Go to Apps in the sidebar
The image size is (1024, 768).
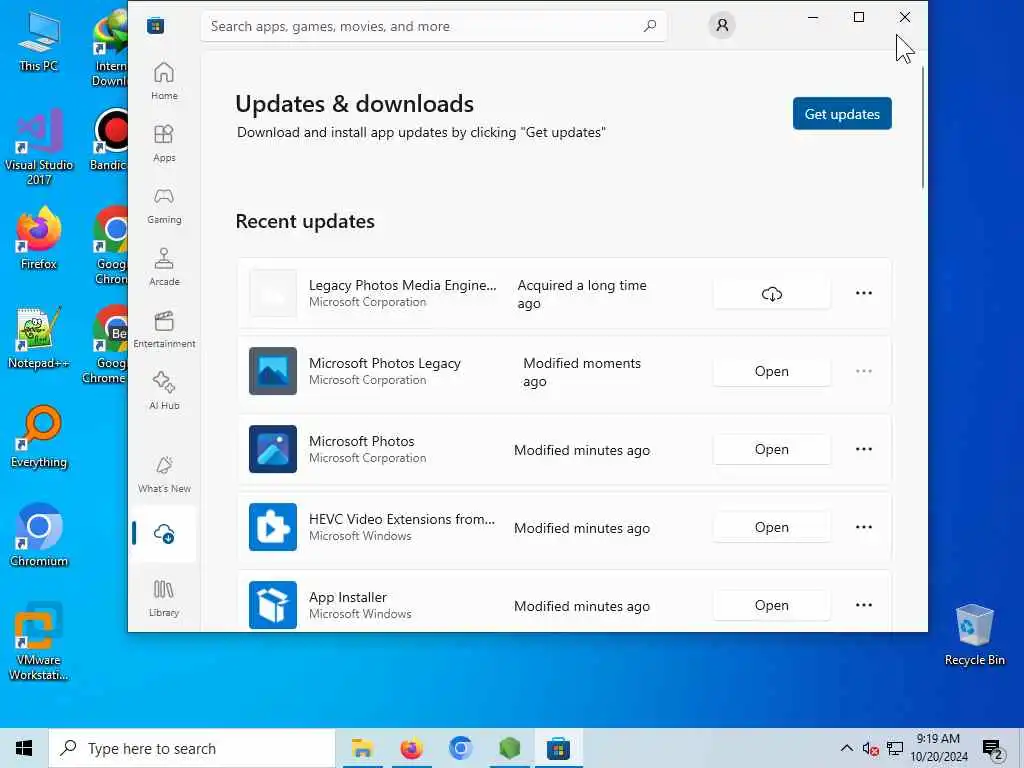pyautogui.click(x=164, y=143)
